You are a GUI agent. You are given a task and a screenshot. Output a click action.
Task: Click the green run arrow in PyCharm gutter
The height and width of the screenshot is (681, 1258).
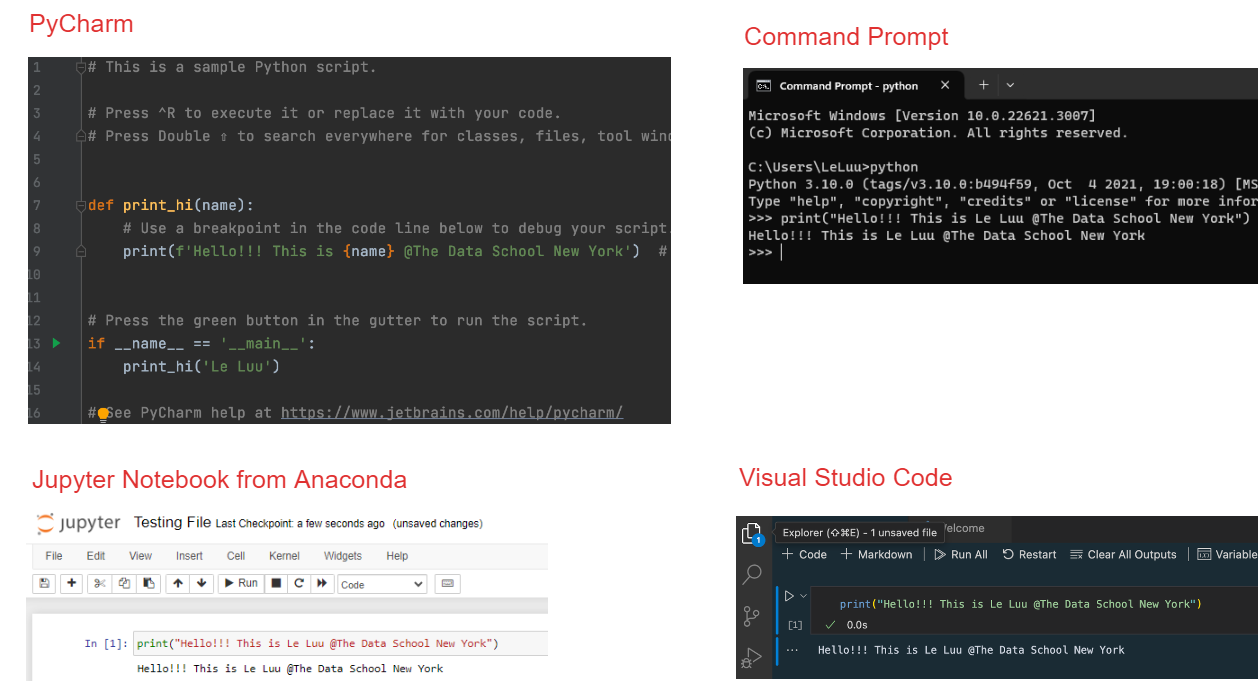click(x=56, y=343)
